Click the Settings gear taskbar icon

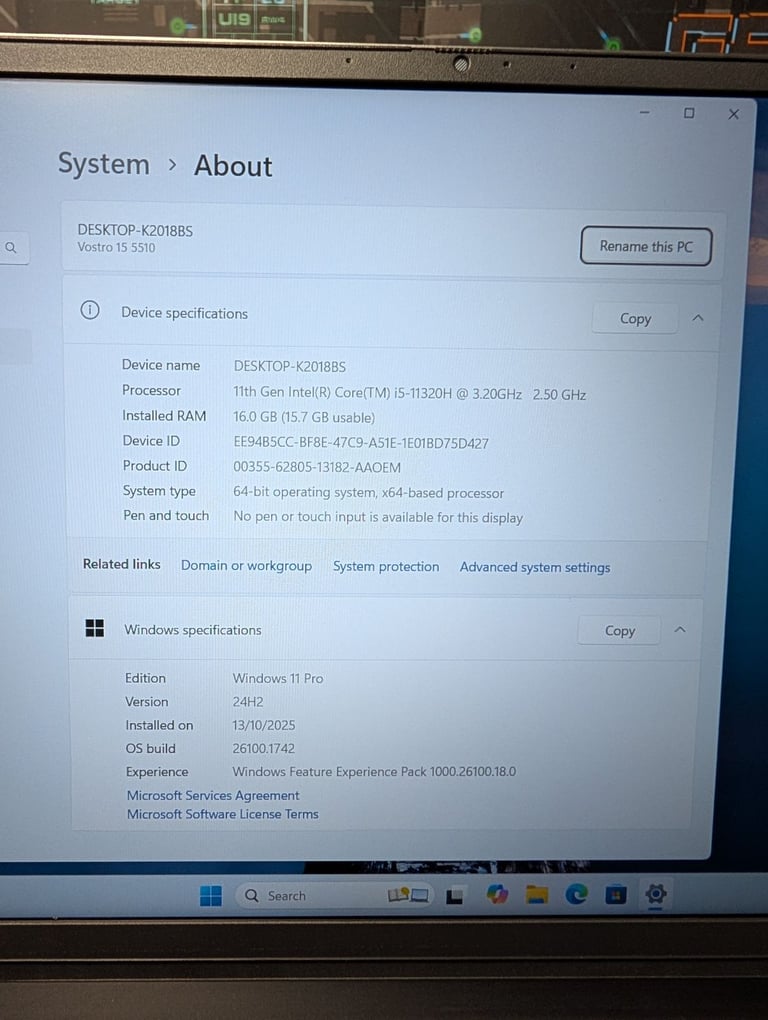click(655, 894)
